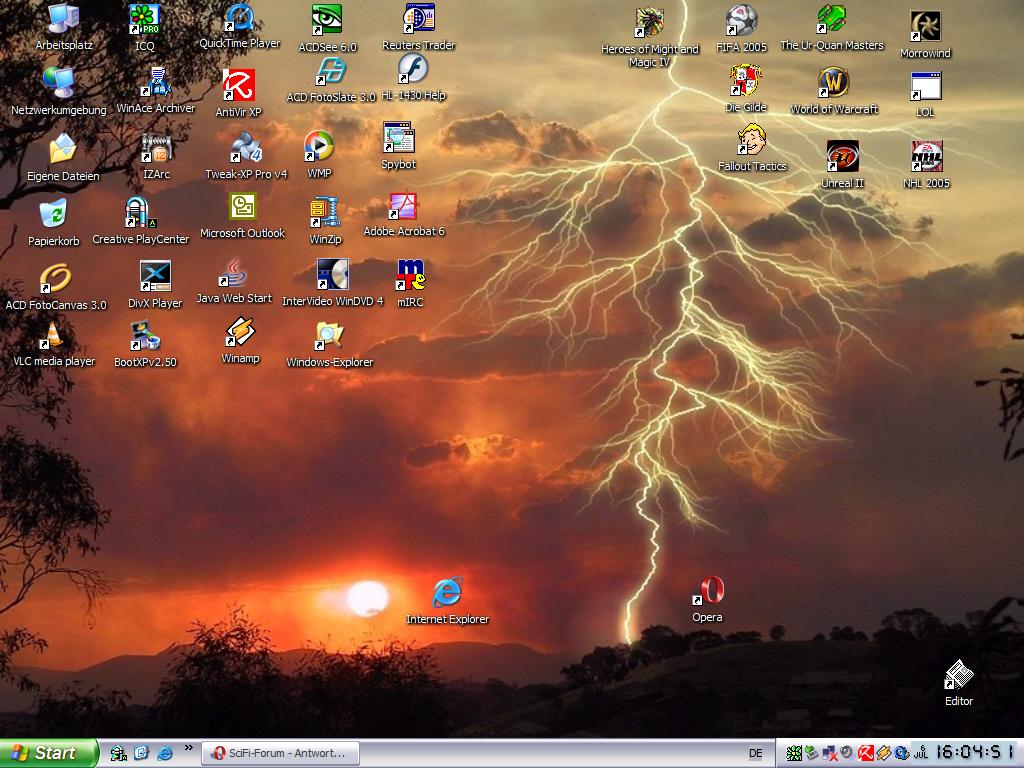Select the Opera browser desktop icon

pyautogui.click(x=708, y=592)
